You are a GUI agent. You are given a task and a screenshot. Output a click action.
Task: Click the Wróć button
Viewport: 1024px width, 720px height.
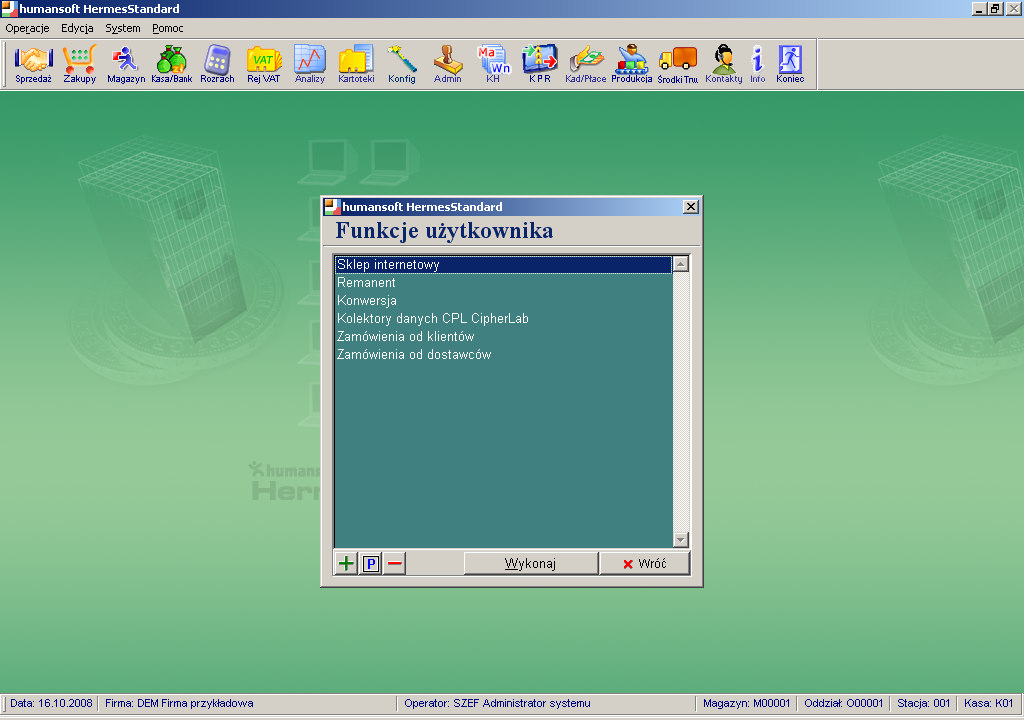click(645, 563)
